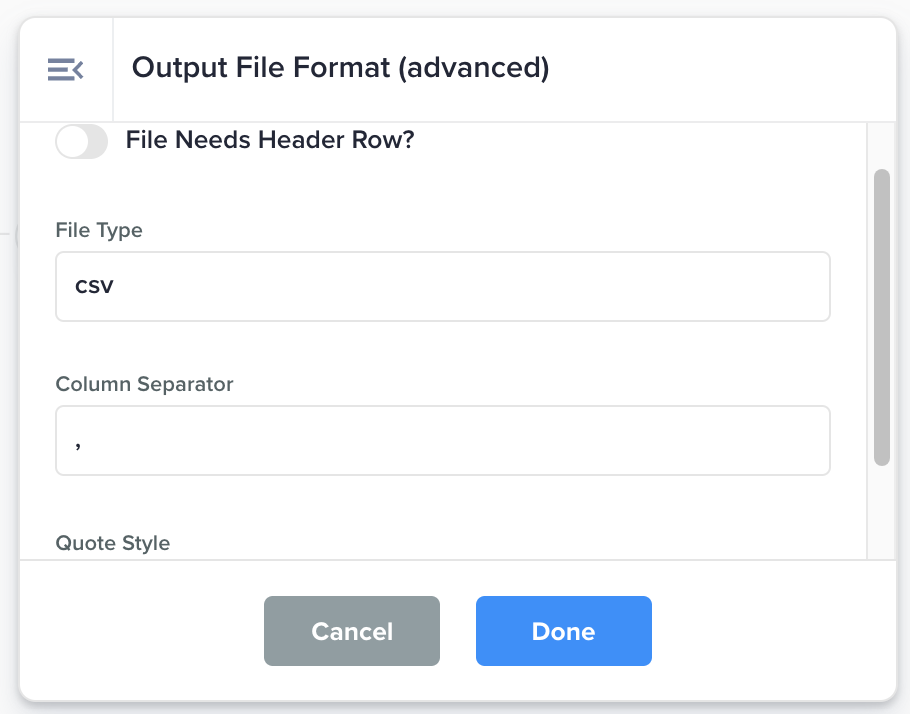Click the 'File Needs Header Row?' label

[269, 141]
